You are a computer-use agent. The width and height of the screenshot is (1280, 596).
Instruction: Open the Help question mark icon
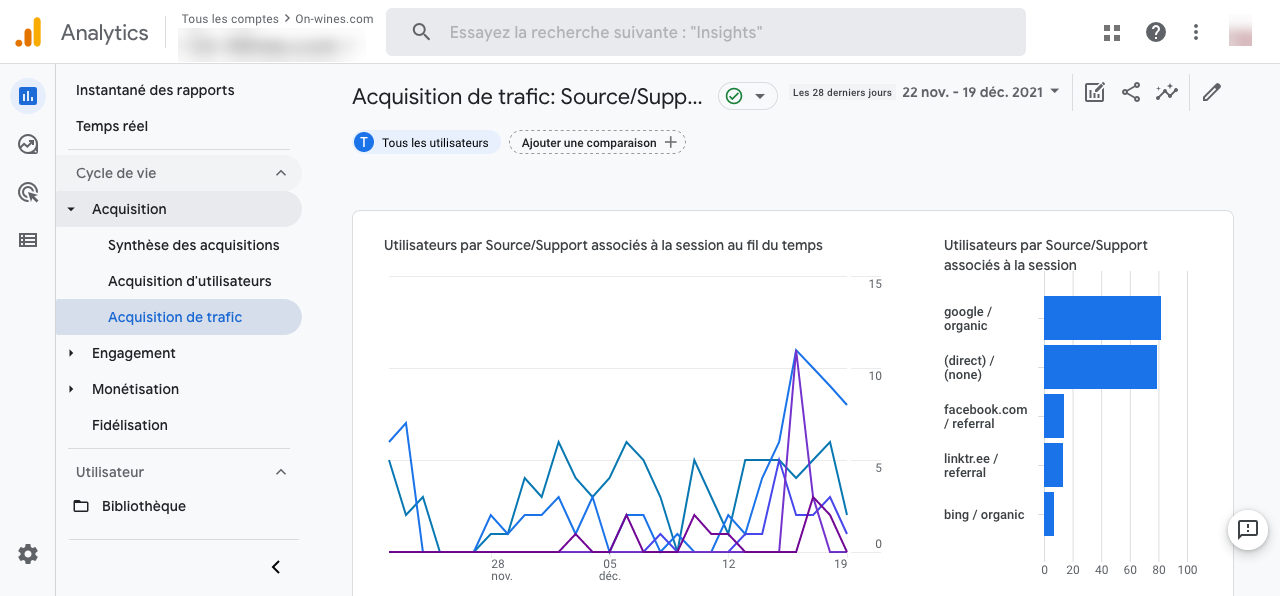[1156, 32]
